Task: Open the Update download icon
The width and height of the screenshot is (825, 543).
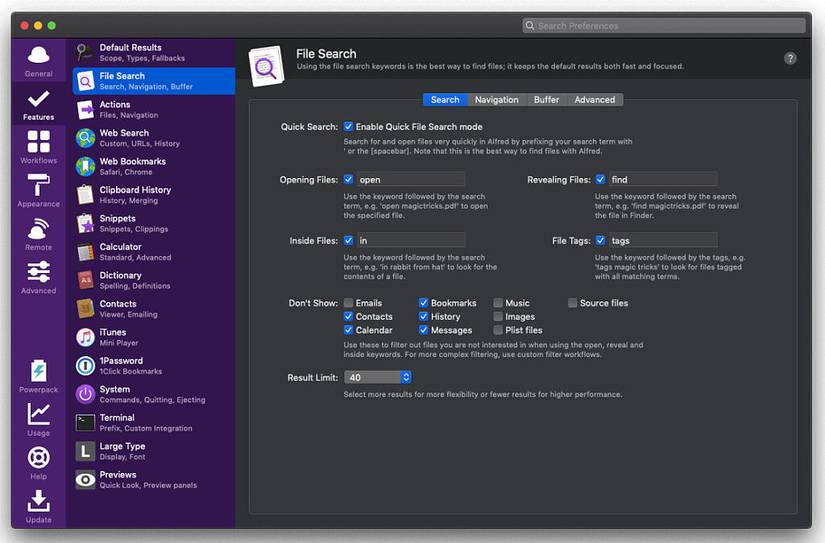Action: 38,501
